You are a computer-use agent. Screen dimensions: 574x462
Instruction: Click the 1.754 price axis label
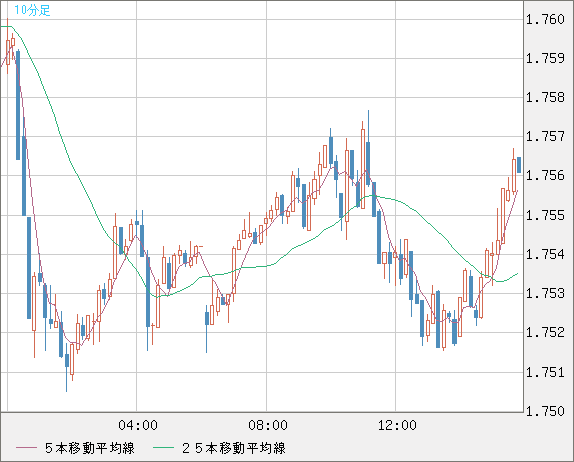tap(545, 254)
